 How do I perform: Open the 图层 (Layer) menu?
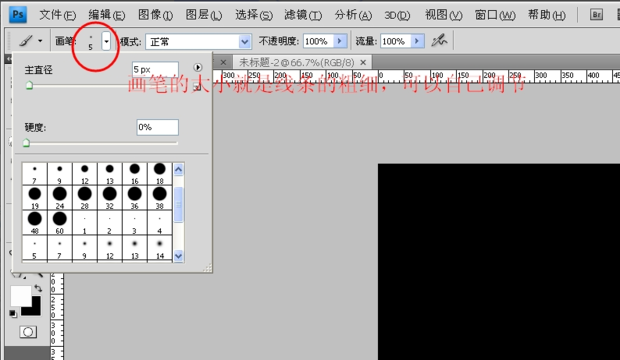pyautogui.click(x=204, y=15)
